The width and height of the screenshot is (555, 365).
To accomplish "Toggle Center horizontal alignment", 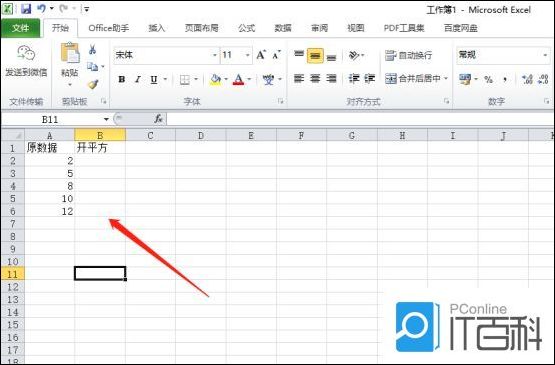I will pyautogui.click(x=315, y=78).
